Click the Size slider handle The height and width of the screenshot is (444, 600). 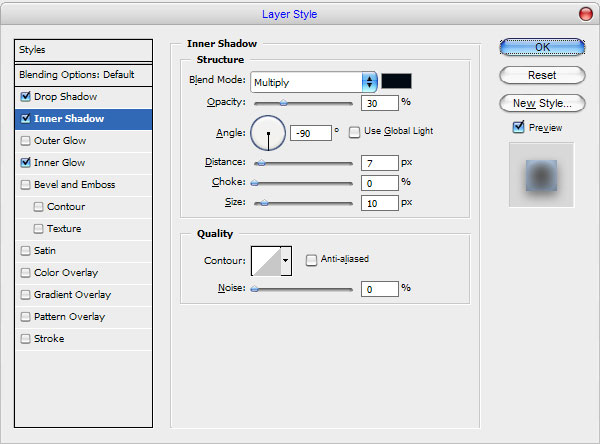click(264, 203)
